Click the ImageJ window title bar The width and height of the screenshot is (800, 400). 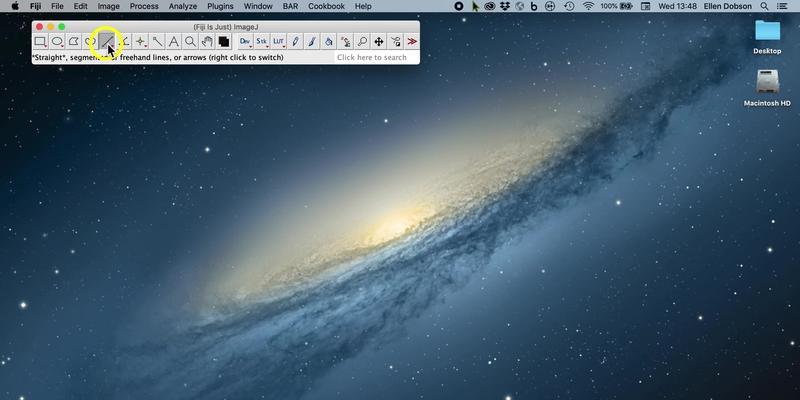(226, 27)
